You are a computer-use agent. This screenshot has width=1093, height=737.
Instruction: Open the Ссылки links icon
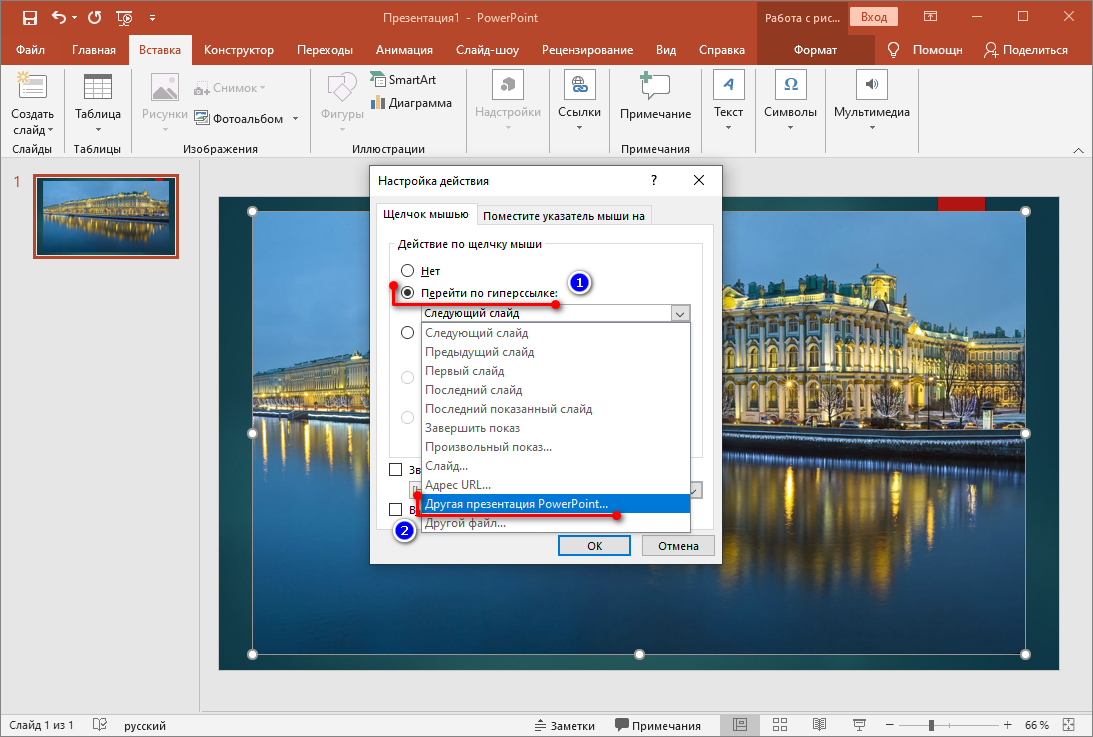579,85
